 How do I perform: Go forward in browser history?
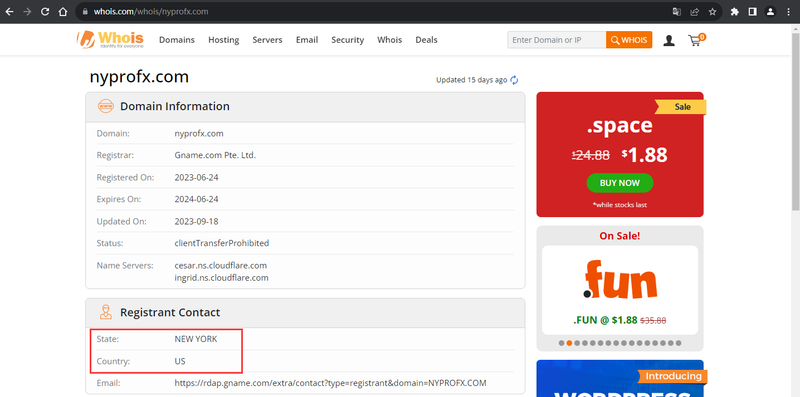pyautogui.click(x=27, y=11)
